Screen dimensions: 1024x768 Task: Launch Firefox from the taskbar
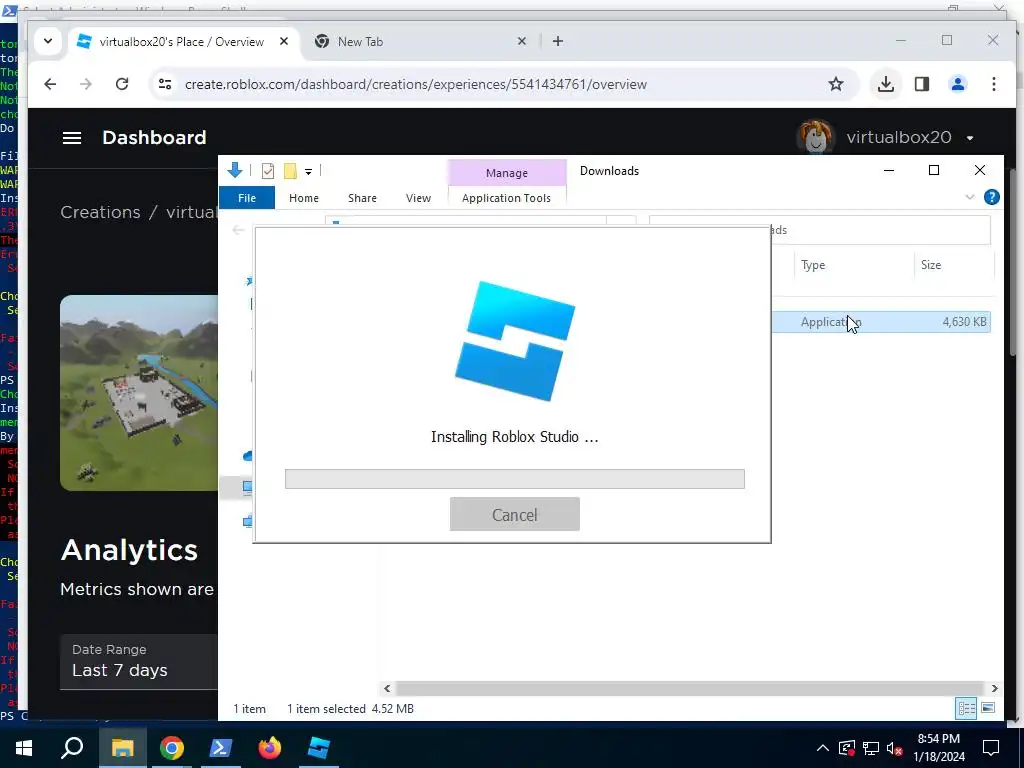click(269, 748)
